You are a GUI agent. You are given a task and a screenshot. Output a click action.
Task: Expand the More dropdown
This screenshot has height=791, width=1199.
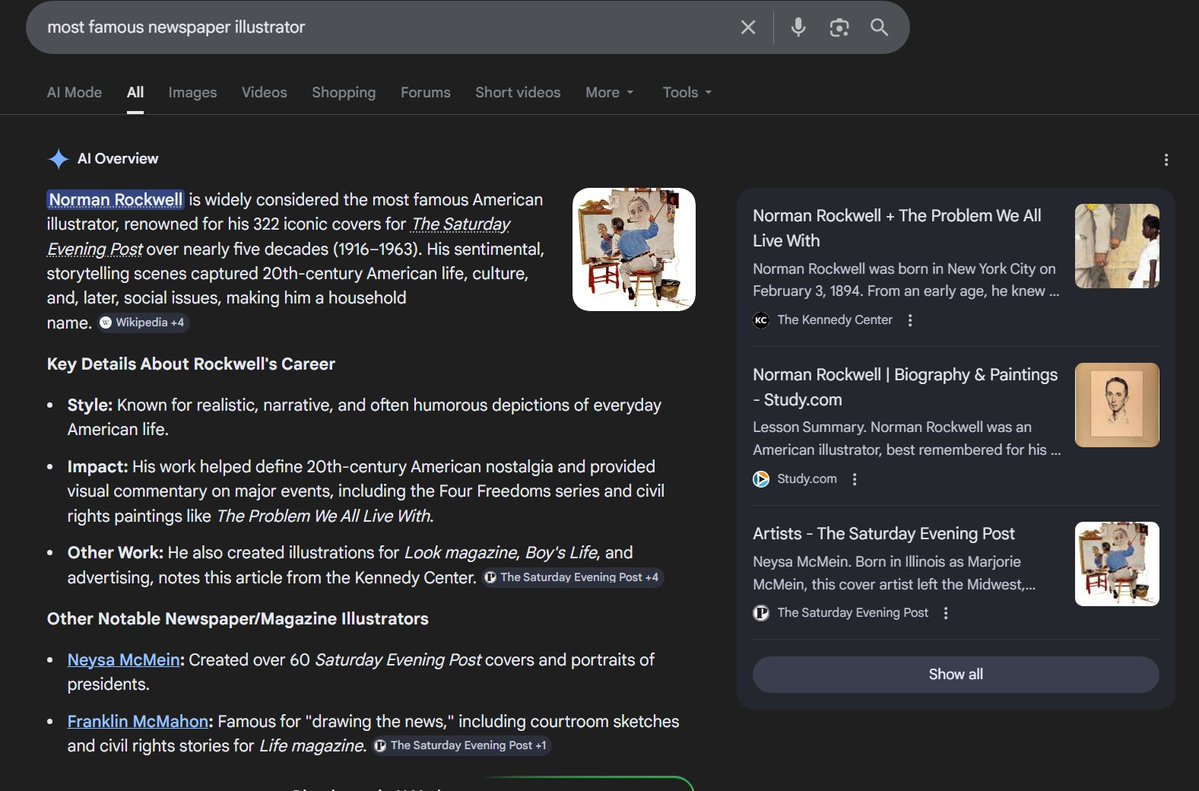[x=609, y=93]
